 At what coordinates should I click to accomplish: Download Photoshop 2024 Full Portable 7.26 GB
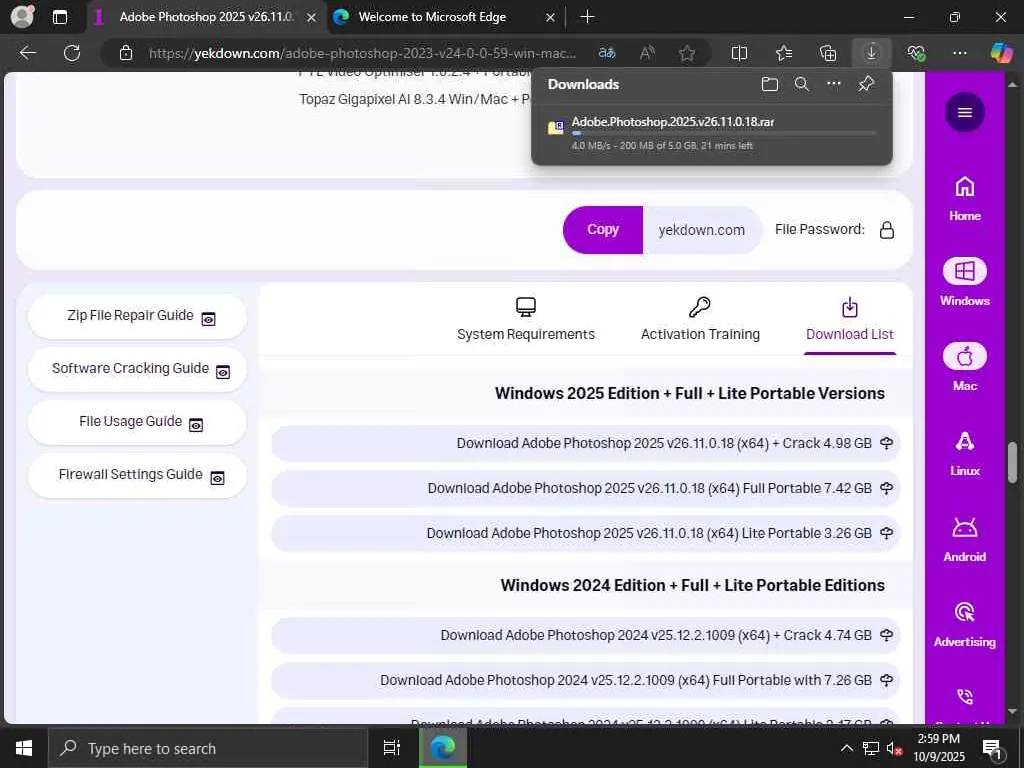pyautogui.click(x=586, y=680)
